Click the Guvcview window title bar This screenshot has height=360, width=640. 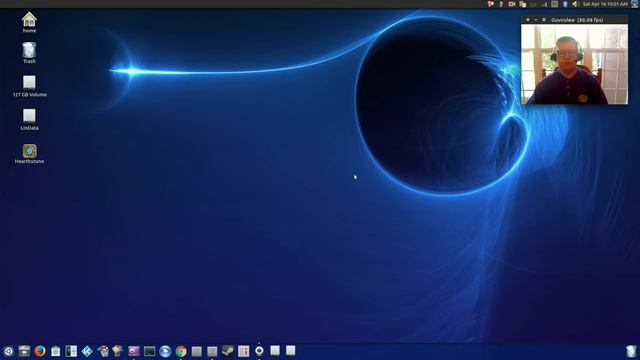(574, 20)
